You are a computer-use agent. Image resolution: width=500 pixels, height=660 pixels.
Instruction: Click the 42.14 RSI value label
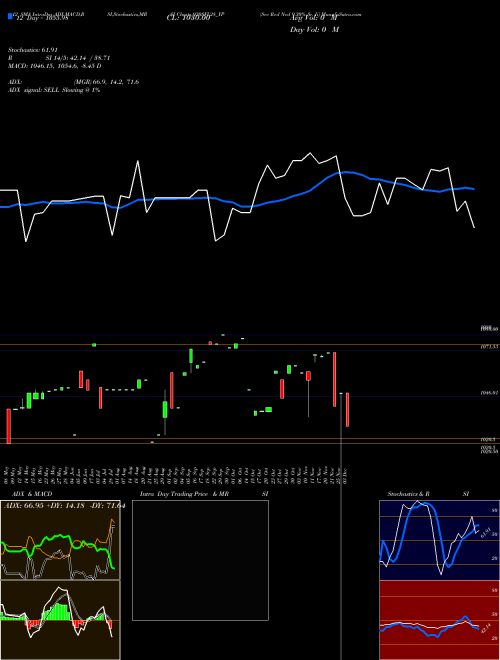pyautogui.click(x=485, y=628)
